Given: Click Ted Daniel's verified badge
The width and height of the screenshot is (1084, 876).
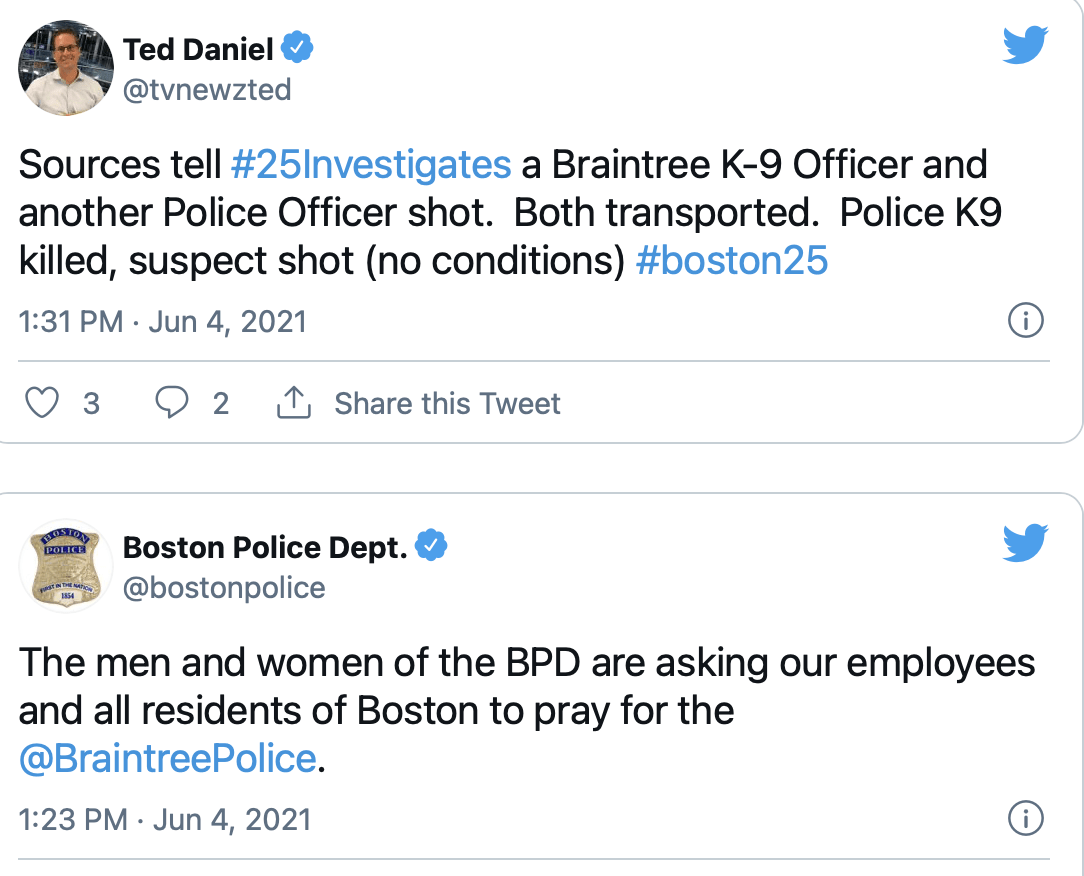Looking at the screenshot, I should [297, 48].
